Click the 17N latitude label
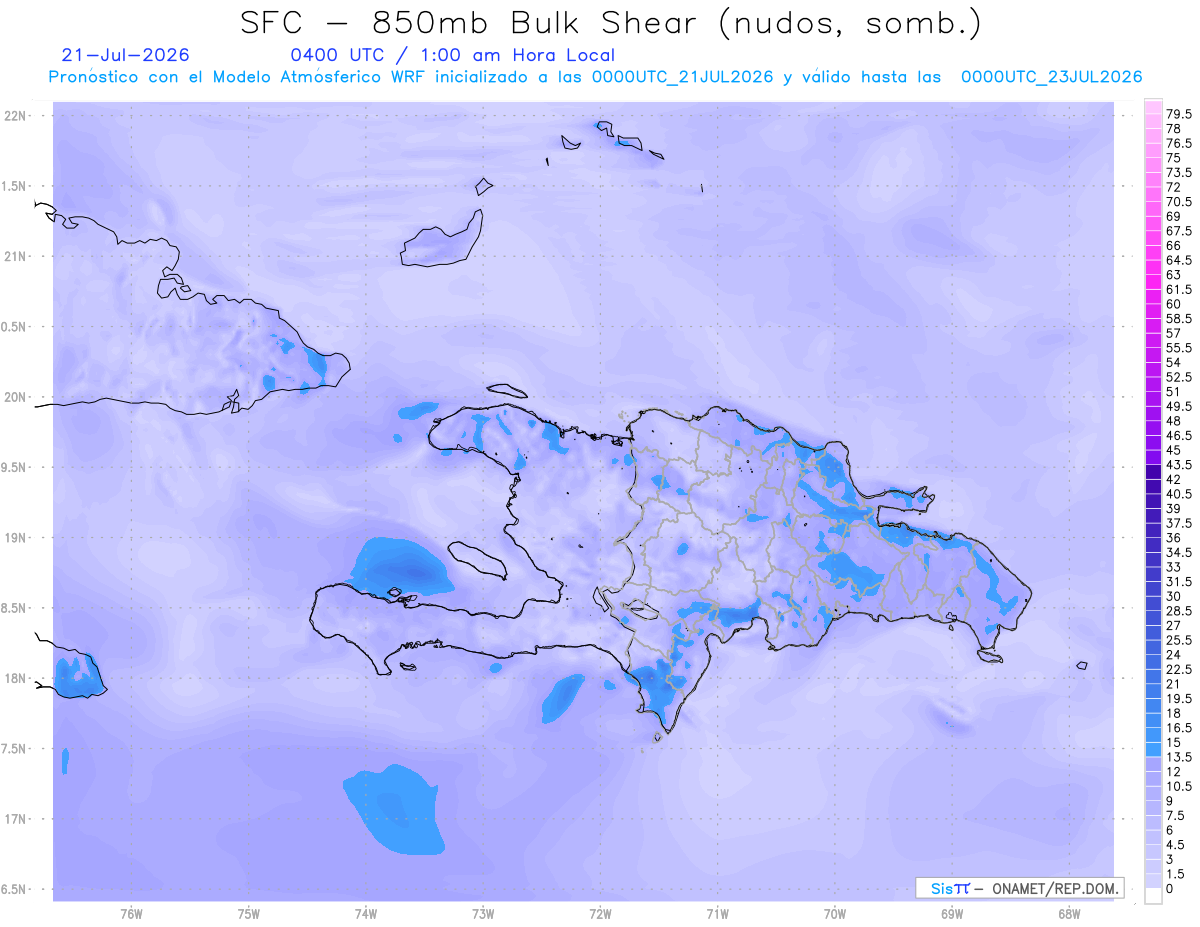The image size is (1200, 927). [15, 819]
